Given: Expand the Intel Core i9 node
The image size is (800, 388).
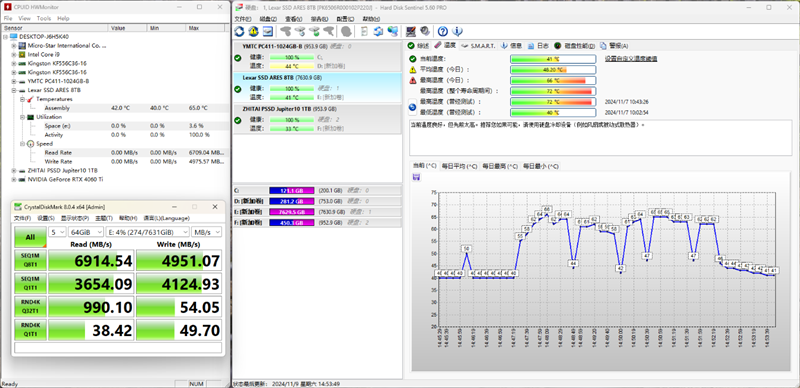Looking at the screenshot, I should coord(14,54).
